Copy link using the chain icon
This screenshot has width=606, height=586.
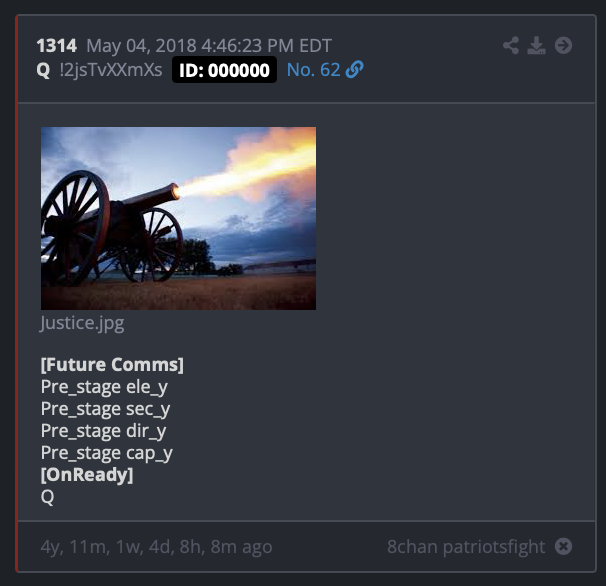click(x=354, y=70)
